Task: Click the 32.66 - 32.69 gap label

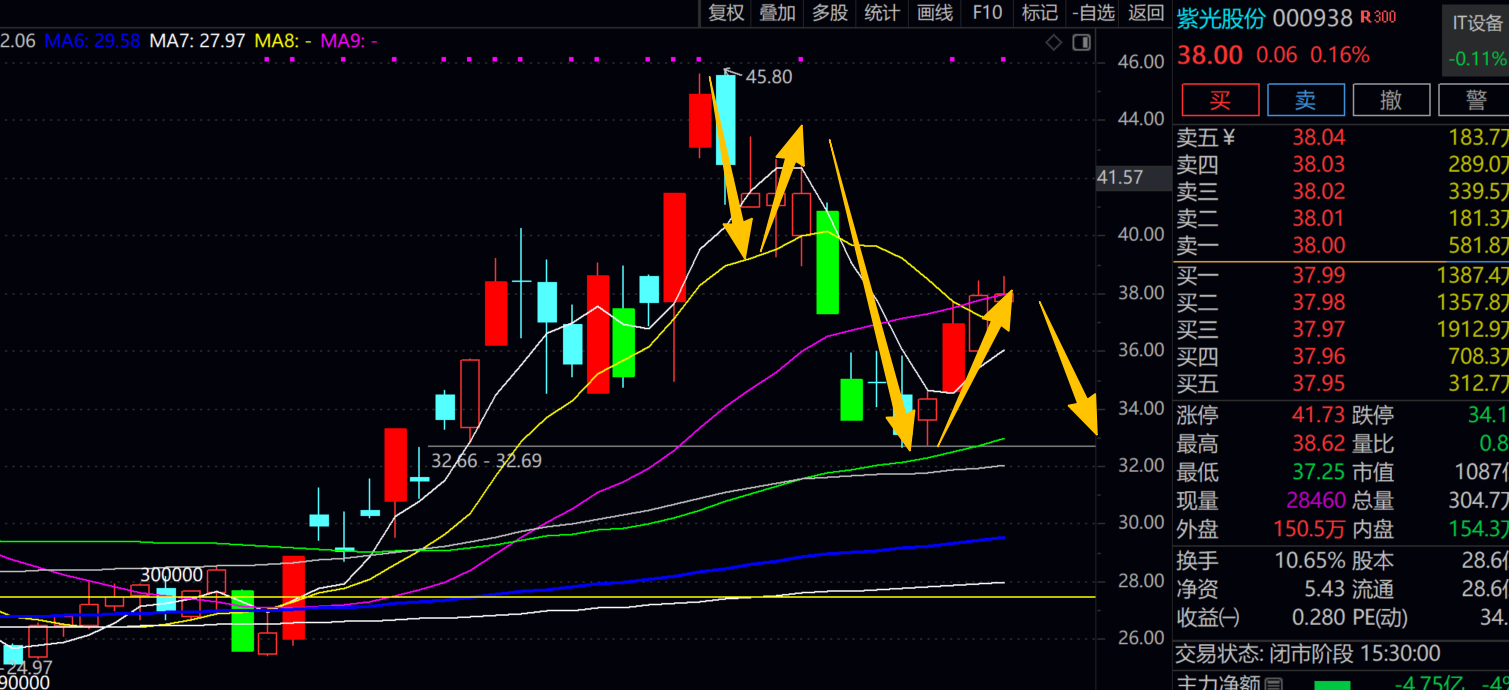Action: tap(486, 461)
